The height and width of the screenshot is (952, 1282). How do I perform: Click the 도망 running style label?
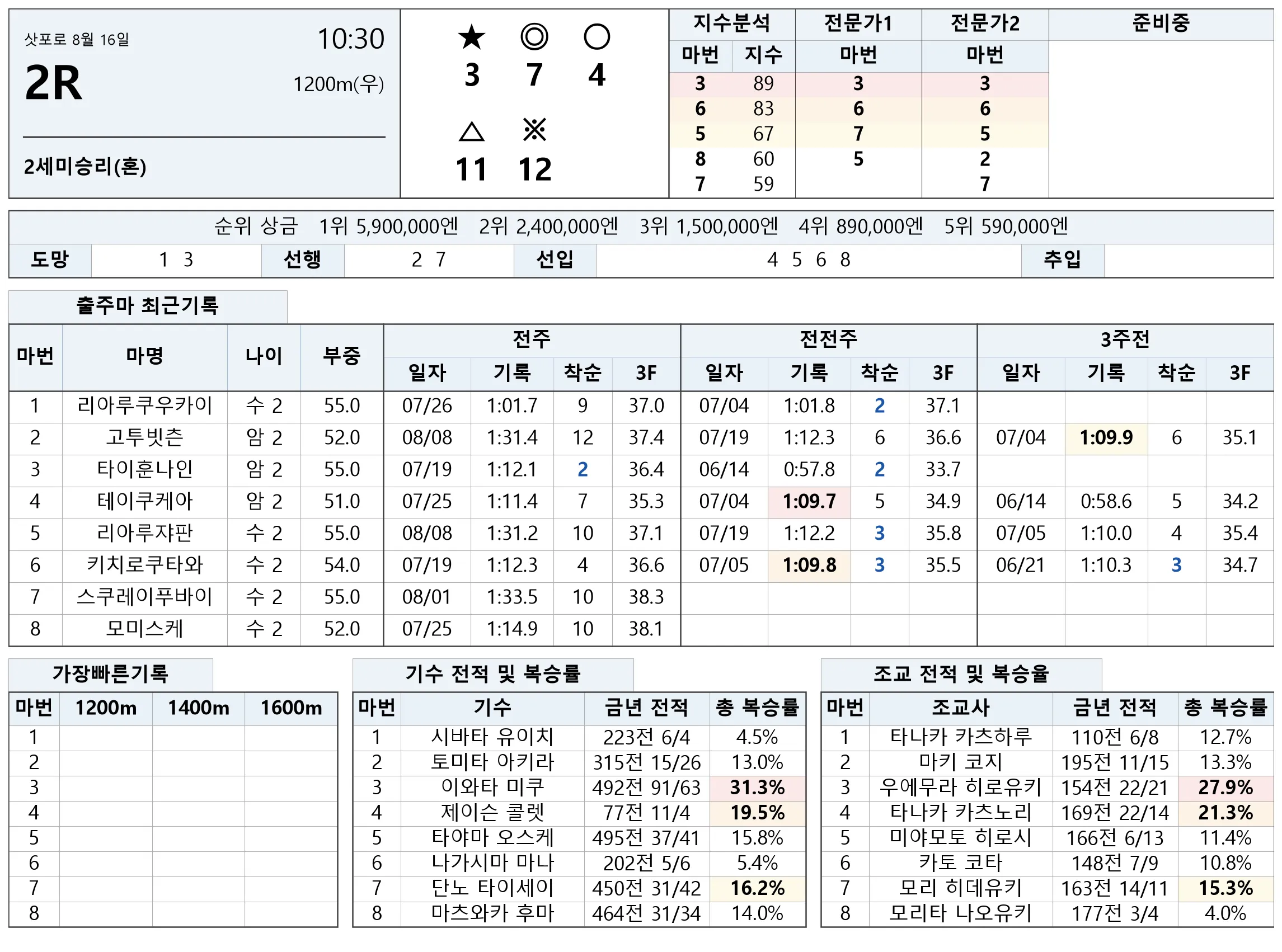click(x=50, y=260)
